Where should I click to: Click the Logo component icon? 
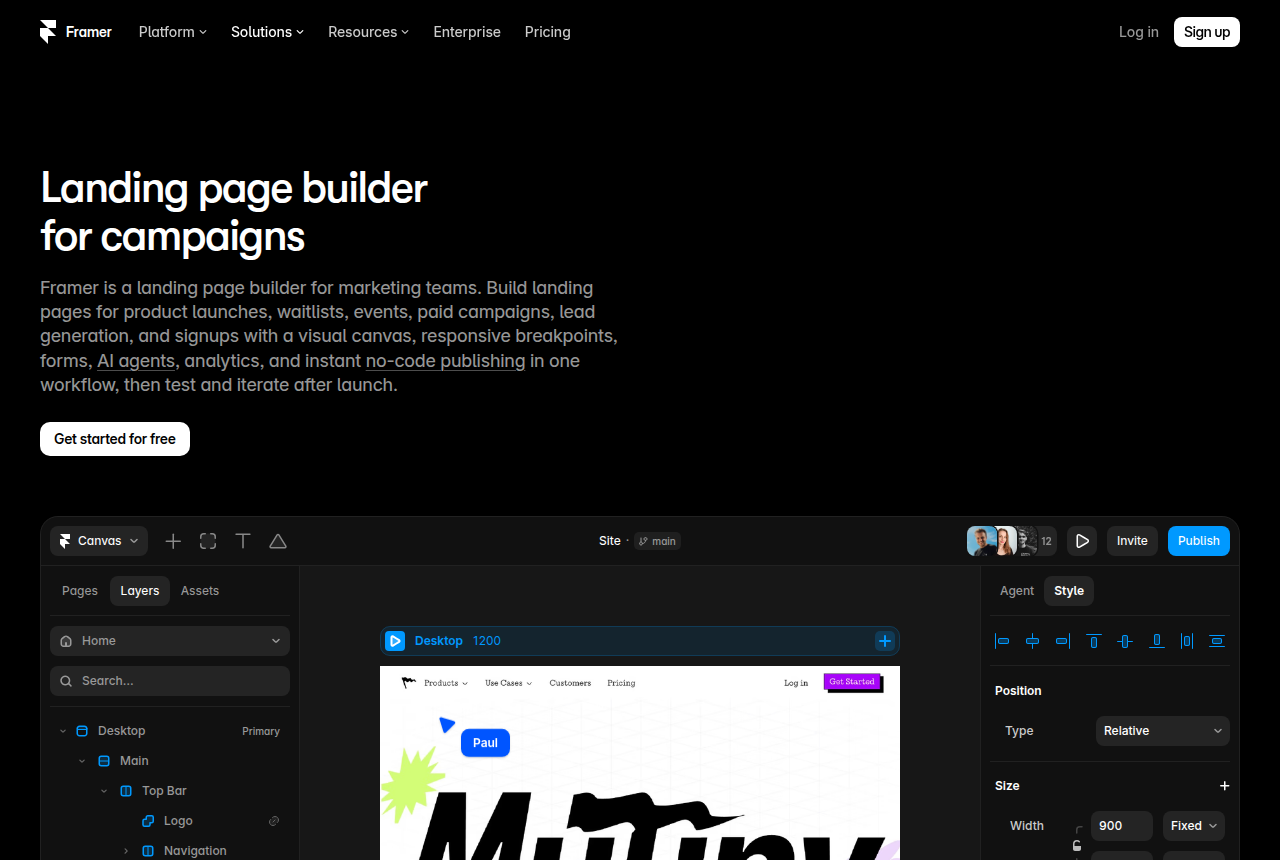(148, 821)
